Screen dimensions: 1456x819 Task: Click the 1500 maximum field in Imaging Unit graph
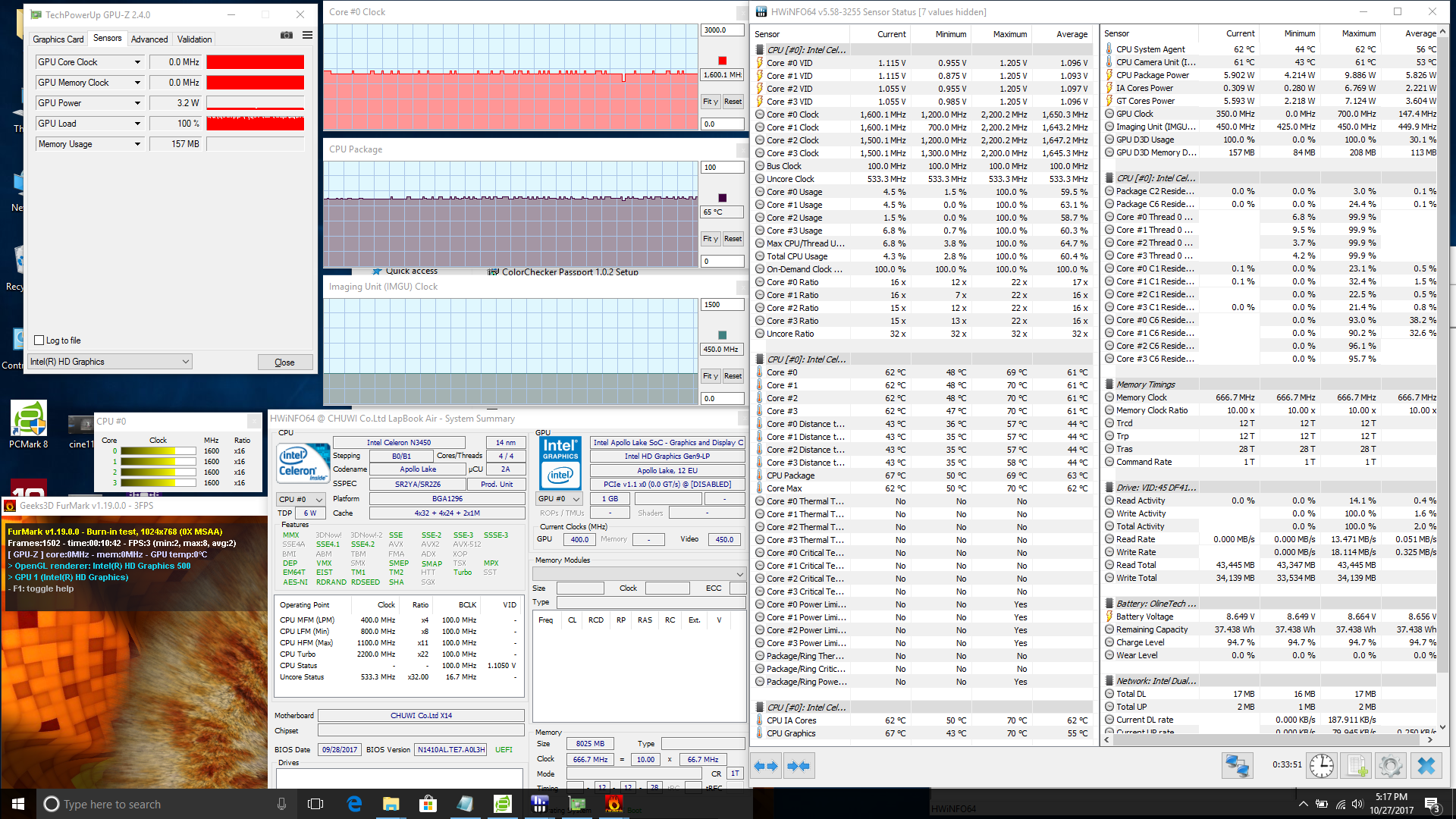[x=722, y=305]
